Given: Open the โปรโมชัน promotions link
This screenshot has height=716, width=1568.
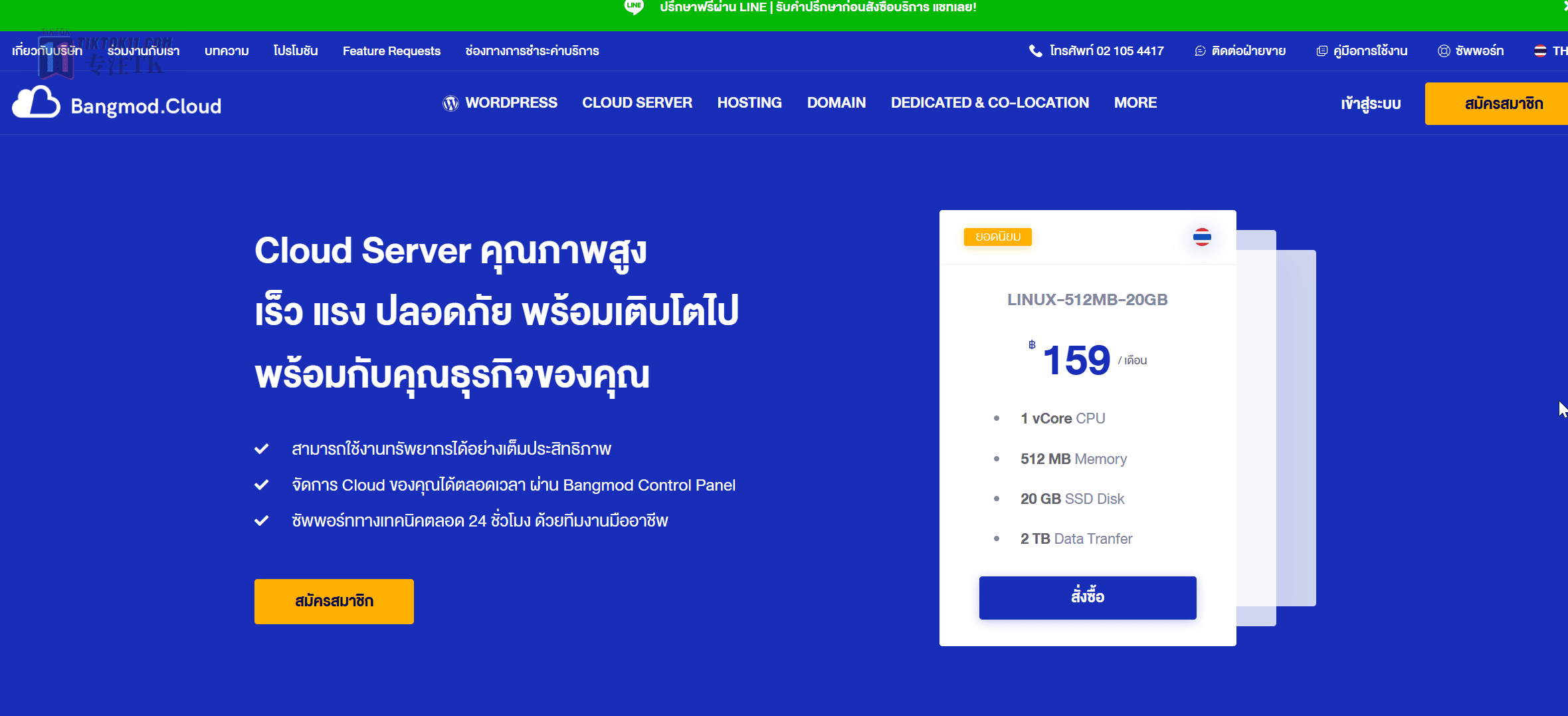Looking at the screenshot, I should click(296, 51).
